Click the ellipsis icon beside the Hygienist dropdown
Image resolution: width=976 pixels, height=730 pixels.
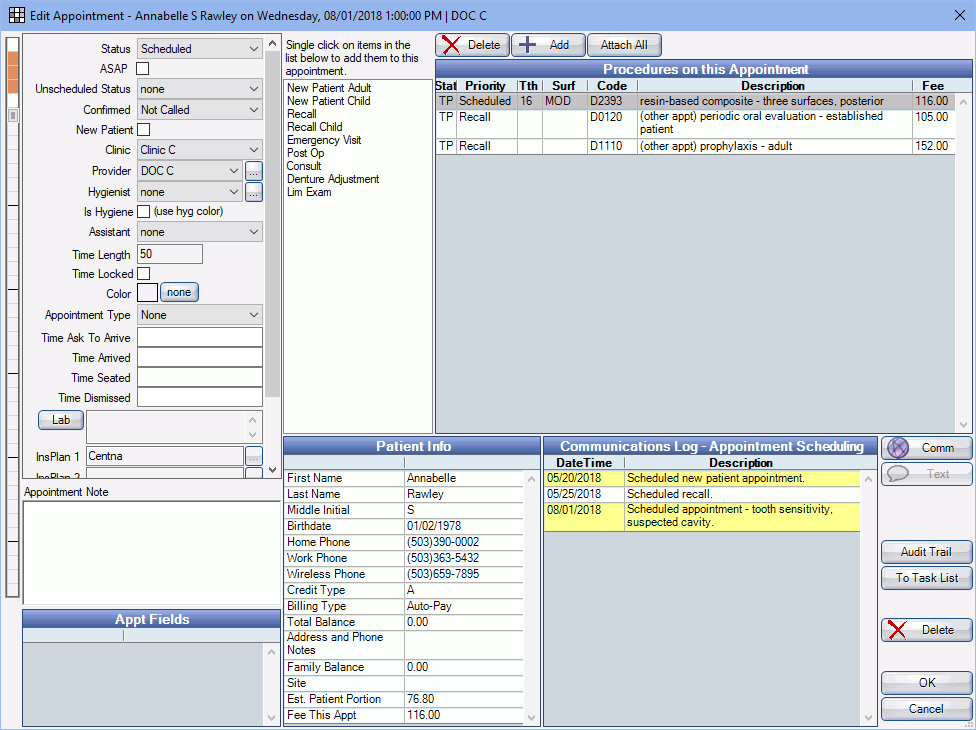254,191
